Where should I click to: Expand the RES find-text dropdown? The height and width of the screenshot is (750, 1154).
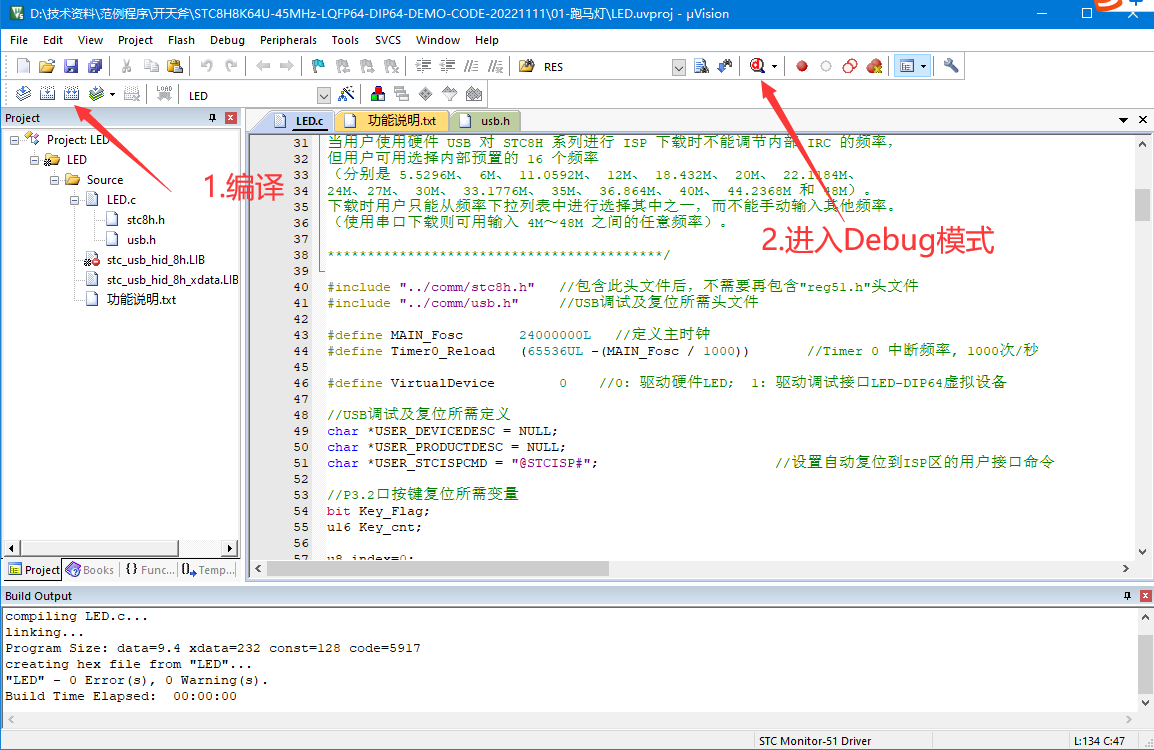(678, 67)
